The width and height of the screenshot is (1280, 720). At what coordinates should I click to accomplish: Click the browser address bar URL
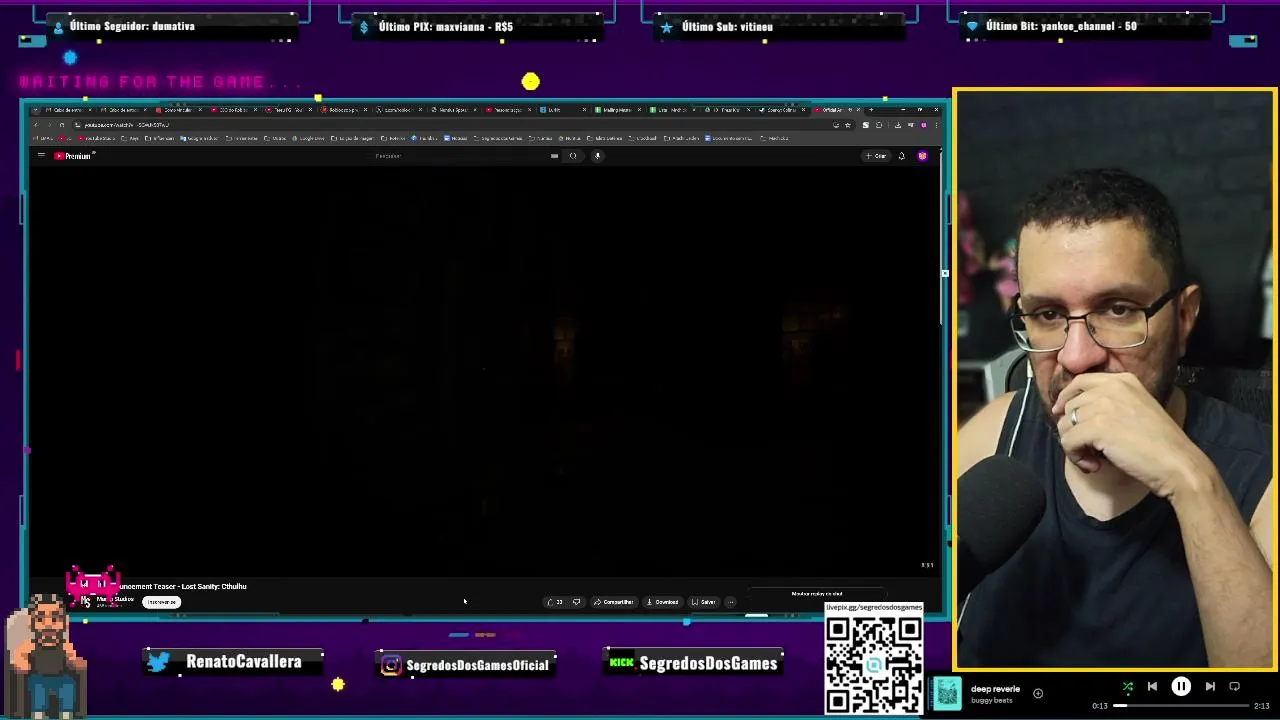(x=126, y=125)
